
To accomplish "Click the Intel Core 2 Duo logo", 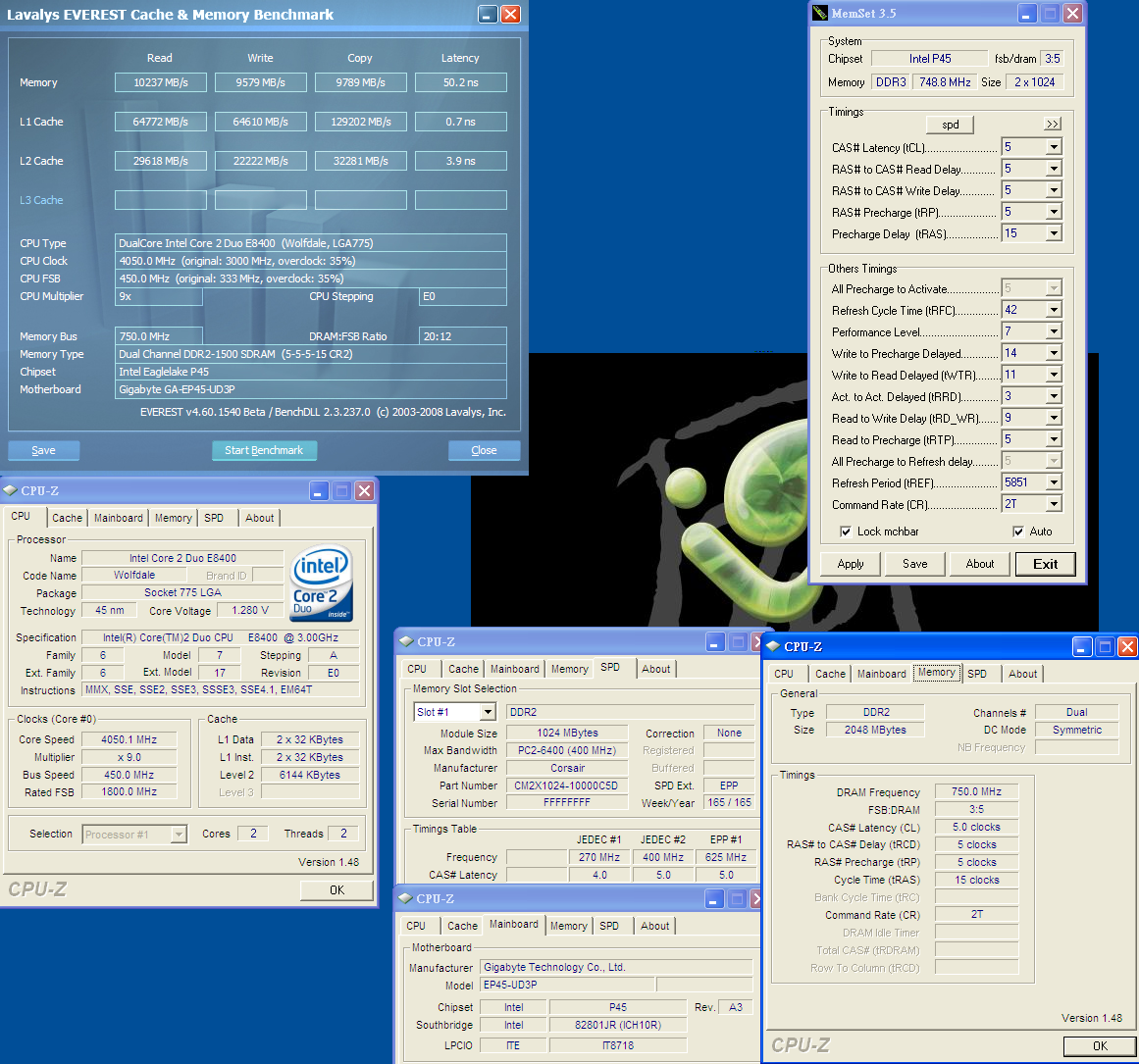I will [x=321, y=583].
